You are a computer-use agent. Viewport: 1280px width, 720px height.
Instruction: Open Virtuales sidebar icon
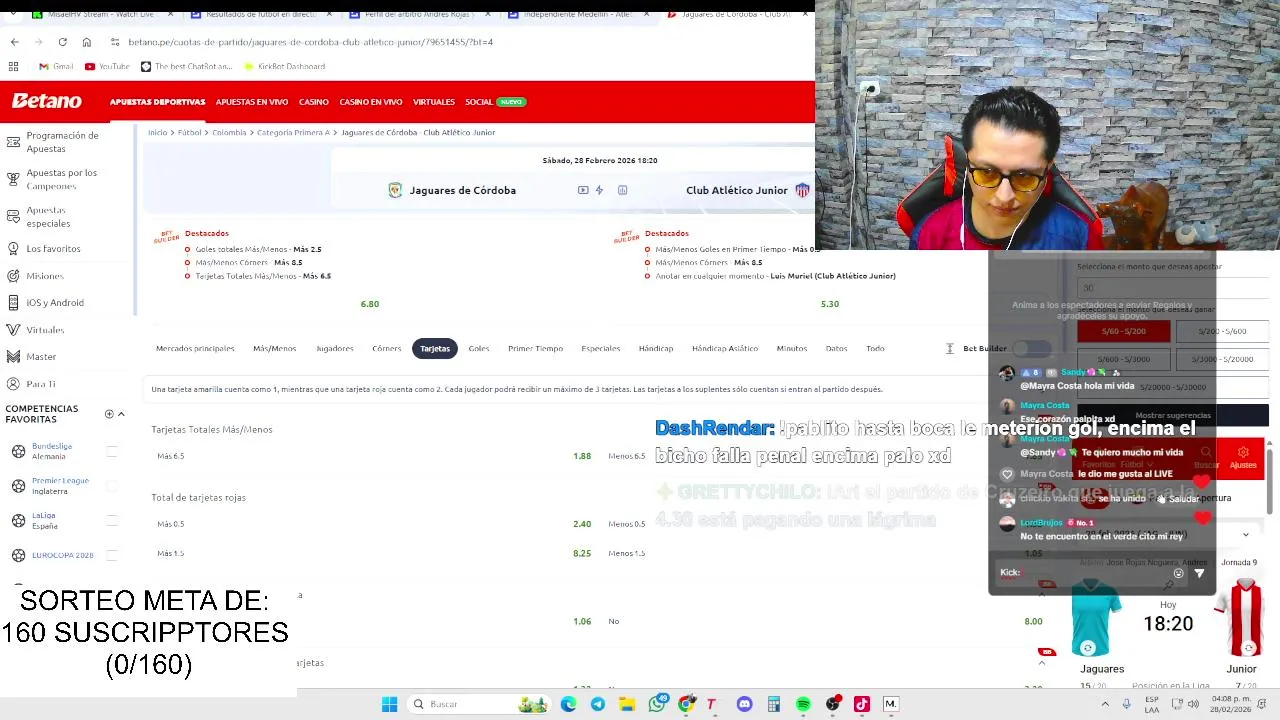click(x=13, y=329)
